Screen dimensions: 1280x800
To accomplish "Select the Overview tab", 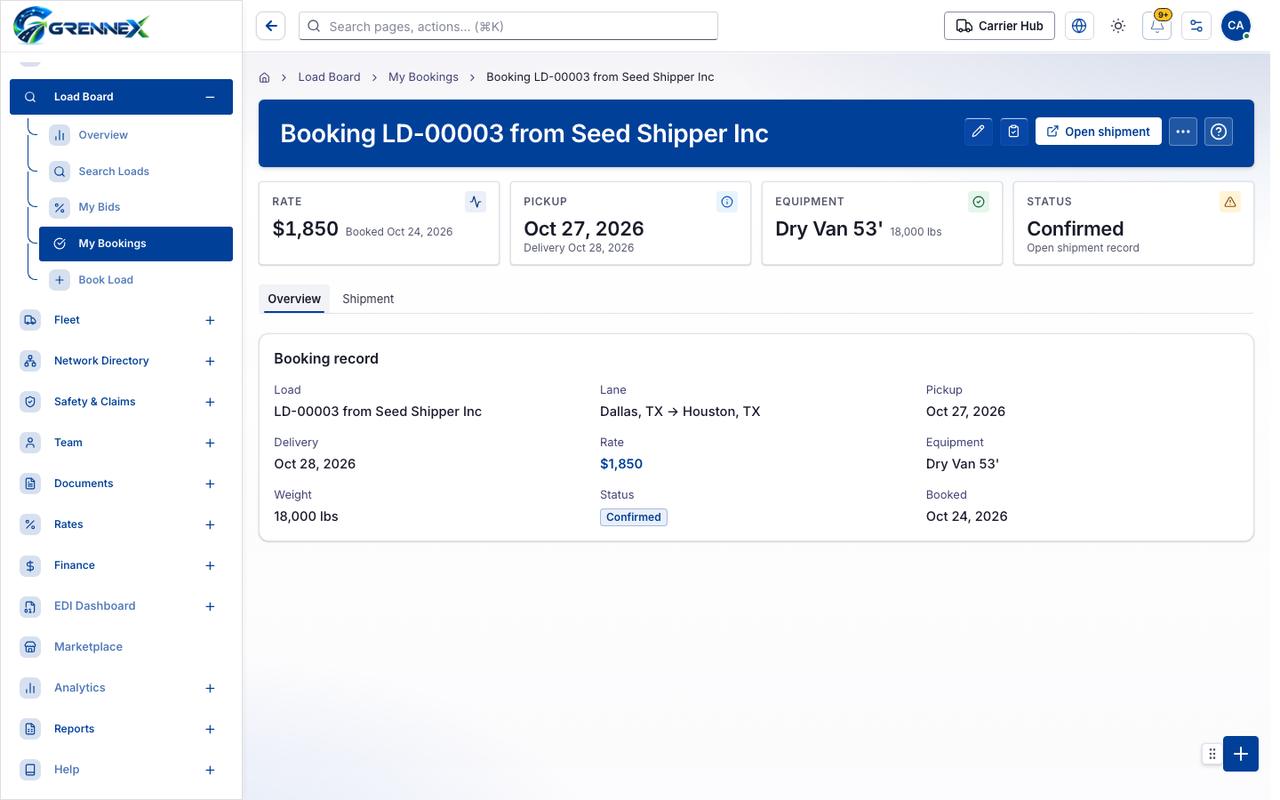I will point(294,299).
